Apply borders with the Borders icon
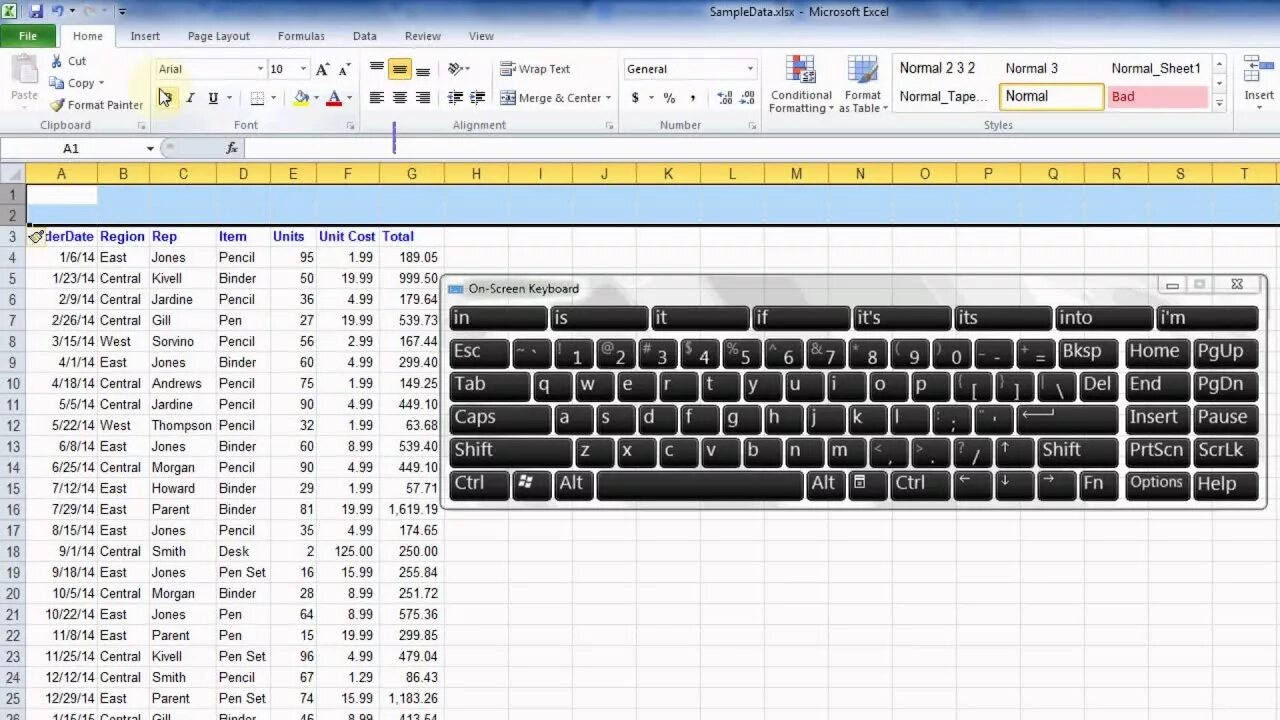This screenshot has height=720, width=1280. 257,98
